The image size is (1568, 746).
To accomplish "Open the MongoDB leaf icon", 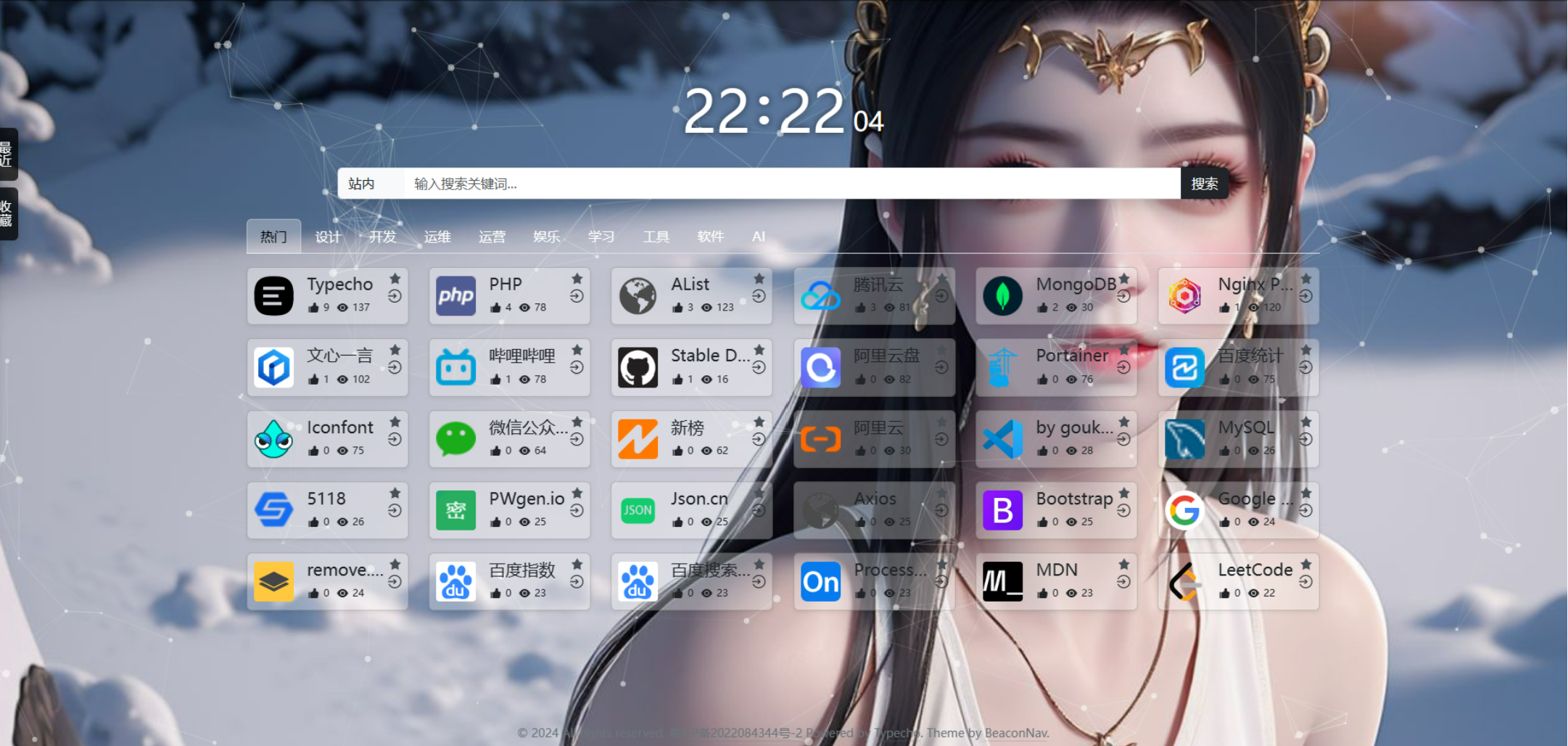I will point(1002,296).
